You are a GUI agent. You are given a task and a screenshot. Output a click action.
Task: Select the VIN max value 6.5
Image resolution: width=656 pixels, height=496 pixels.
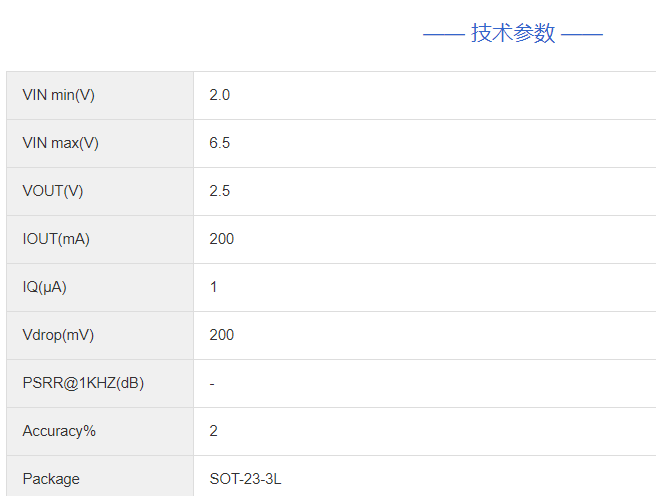(x=220, y=143)
